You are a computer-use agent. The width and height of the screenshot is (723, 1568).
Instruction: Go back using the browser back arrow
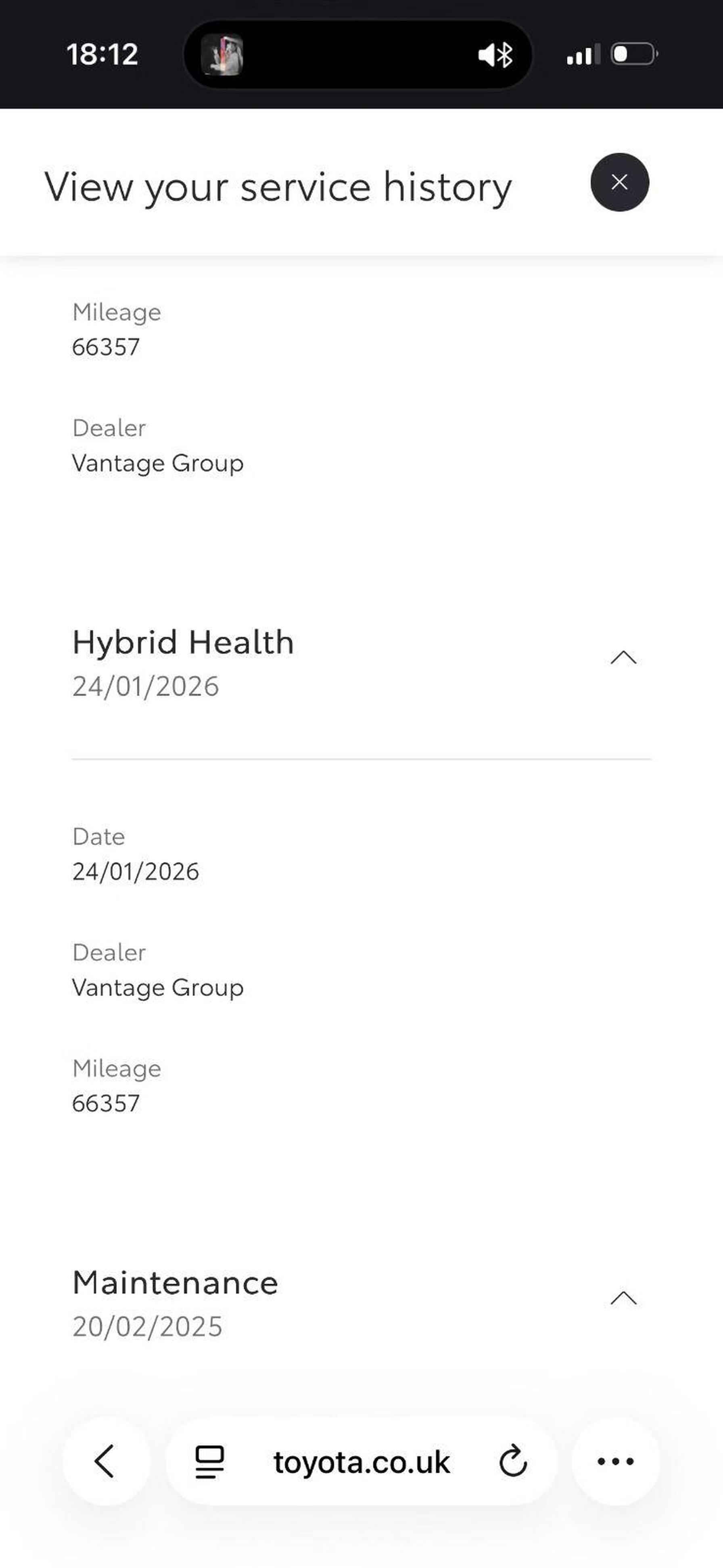(105, 1461)
